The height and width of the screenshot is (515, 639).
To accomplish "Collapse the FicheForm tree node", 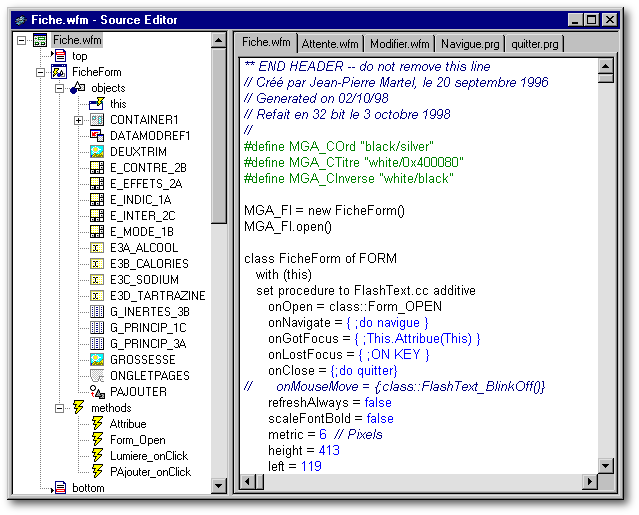I will tap(40, 72).
